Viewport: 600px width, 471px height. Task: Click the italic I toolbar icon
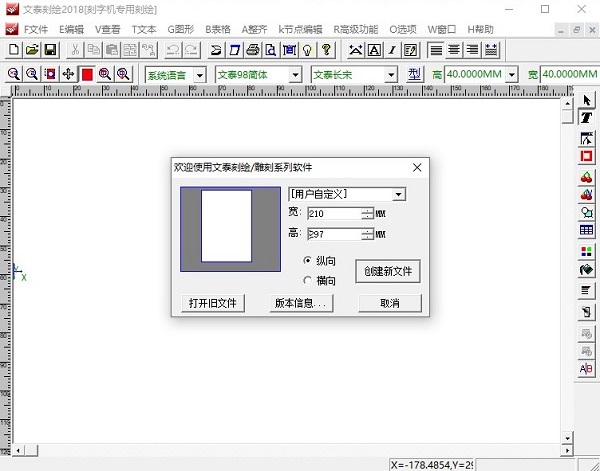(392, 50)
